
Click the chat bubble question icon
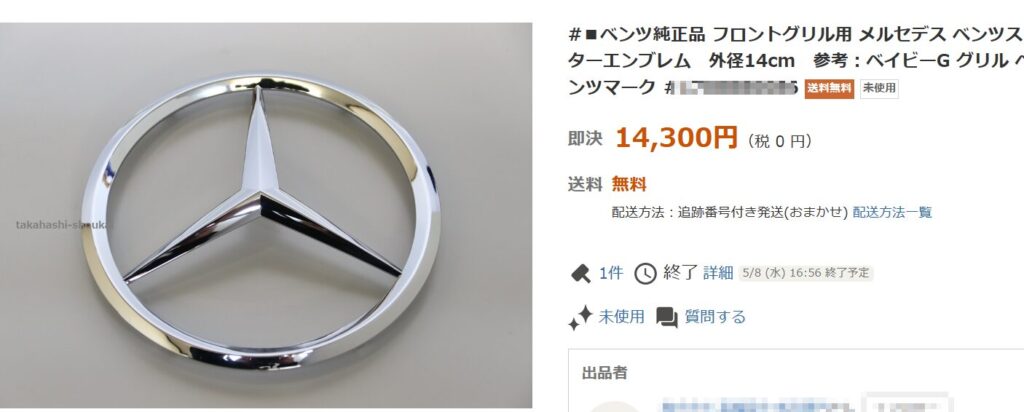point(667,317)
